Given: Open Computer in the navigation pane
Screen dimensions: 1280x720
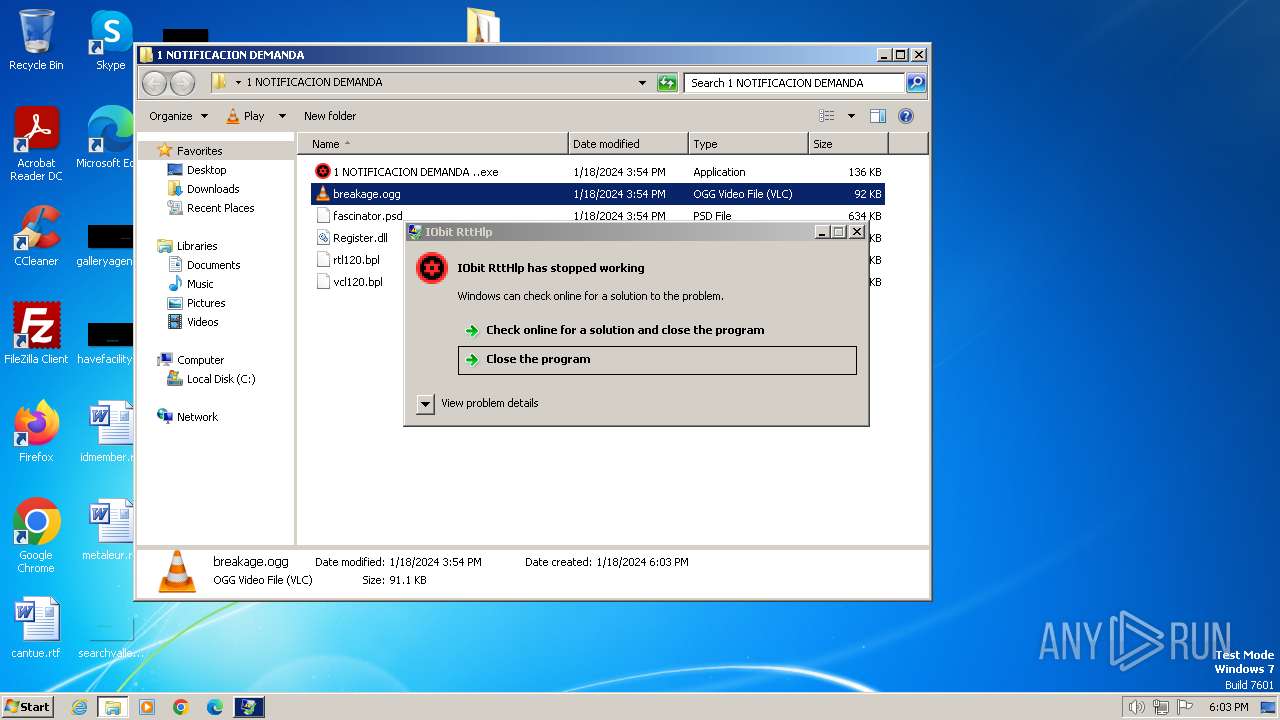Looking at the screenshot, I should 200,360.
